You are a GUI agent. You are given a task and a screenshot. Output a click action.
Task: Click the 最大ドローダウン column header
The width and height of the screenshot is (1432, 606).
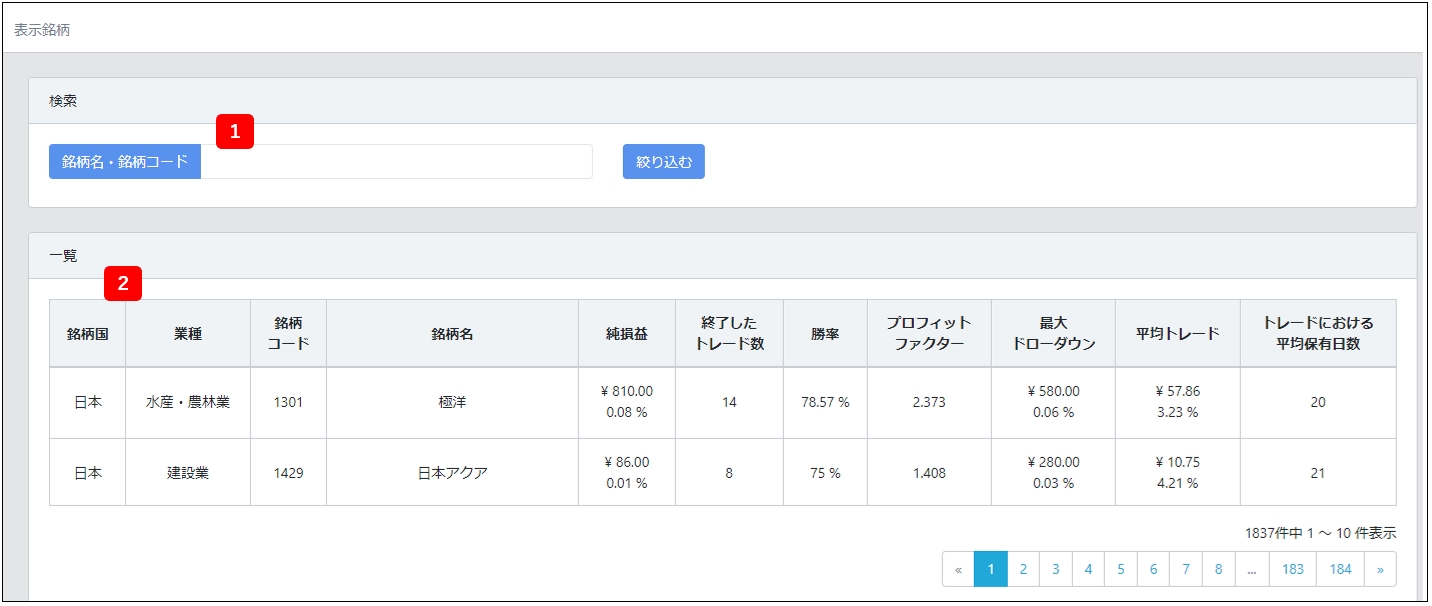tap(1053, 334)
